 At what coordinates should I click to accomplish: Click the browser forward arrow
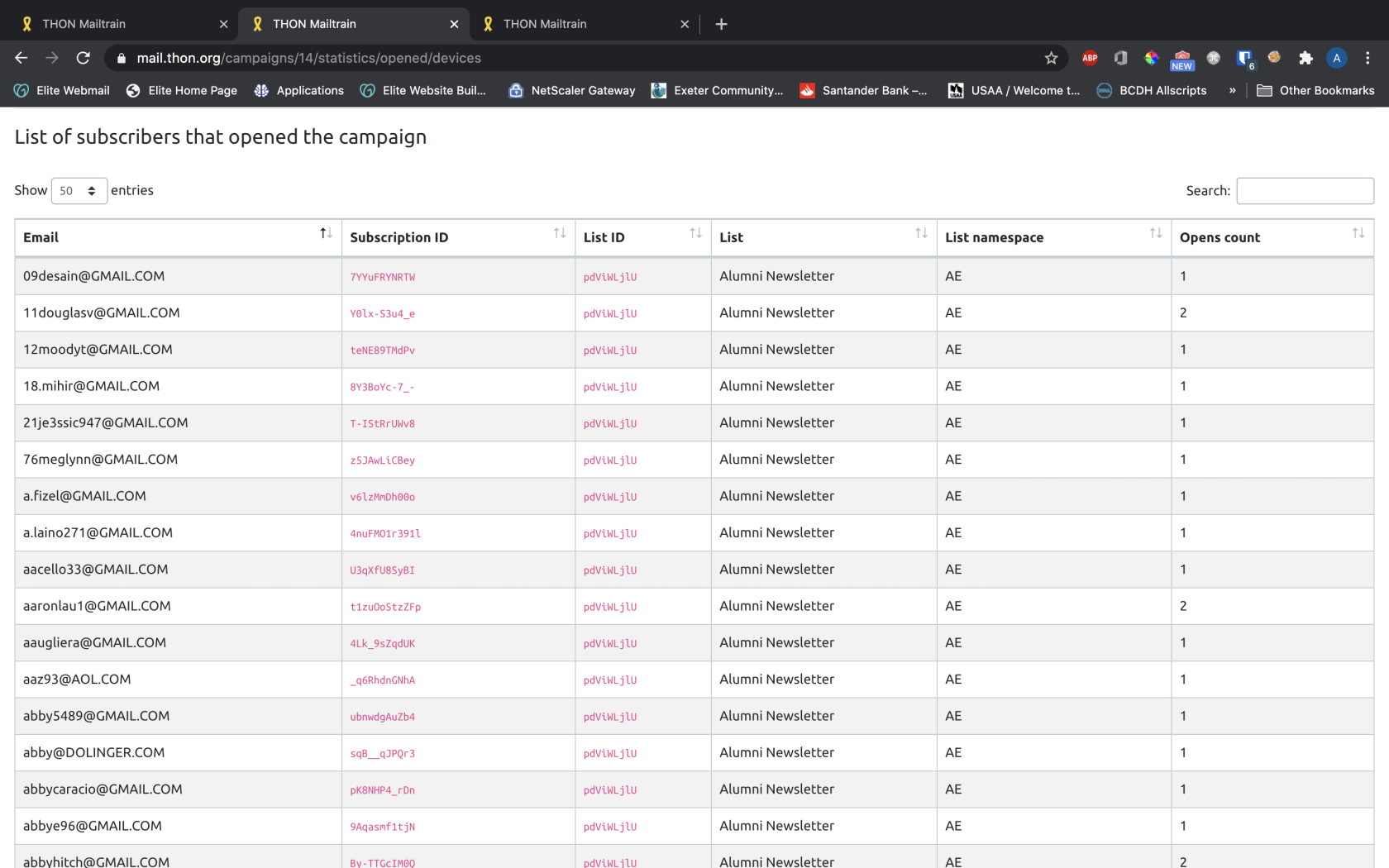(52, 58)
